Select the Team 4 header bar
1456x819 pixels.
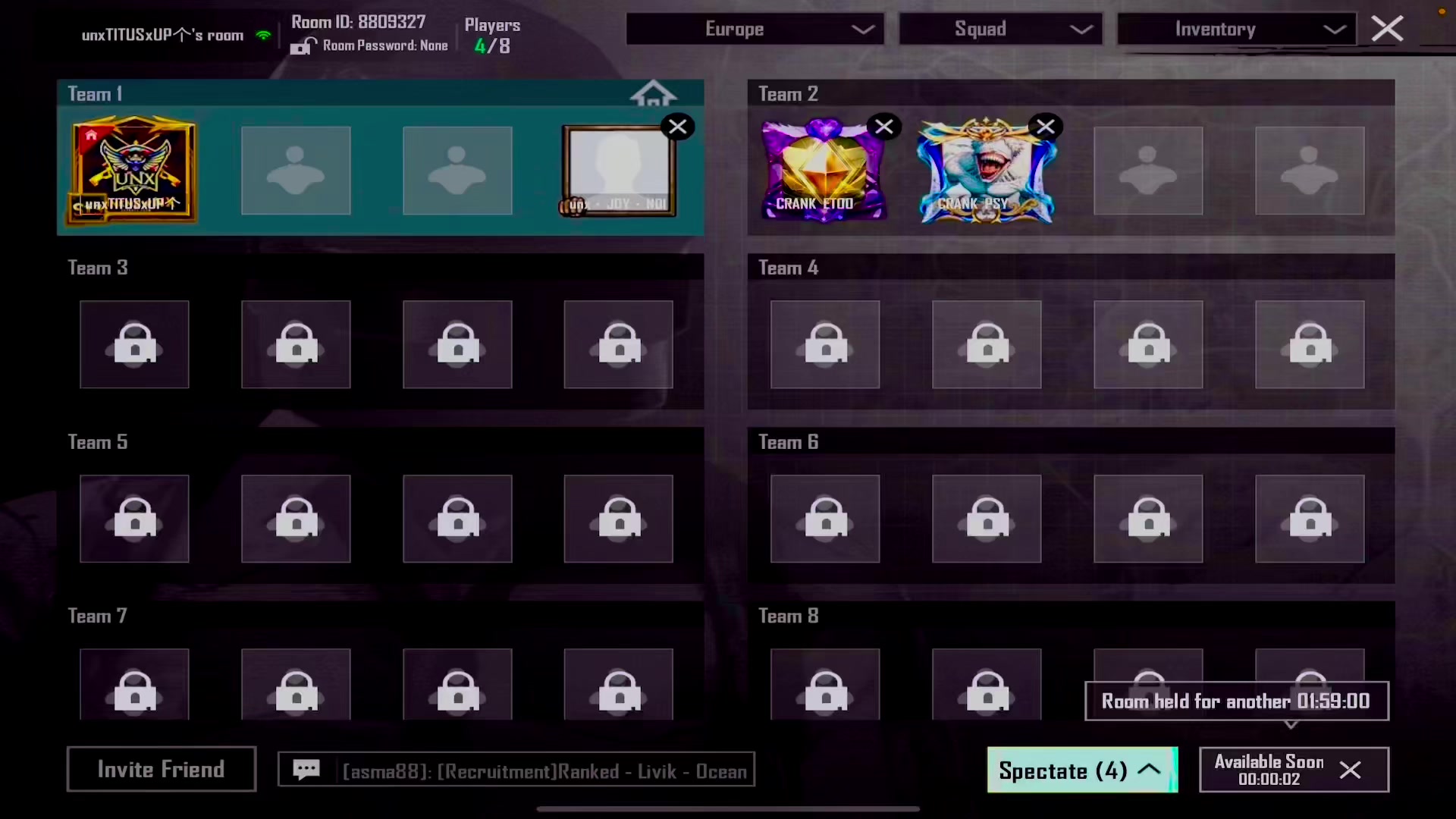pyautogui.click(x=1070, y=267)
